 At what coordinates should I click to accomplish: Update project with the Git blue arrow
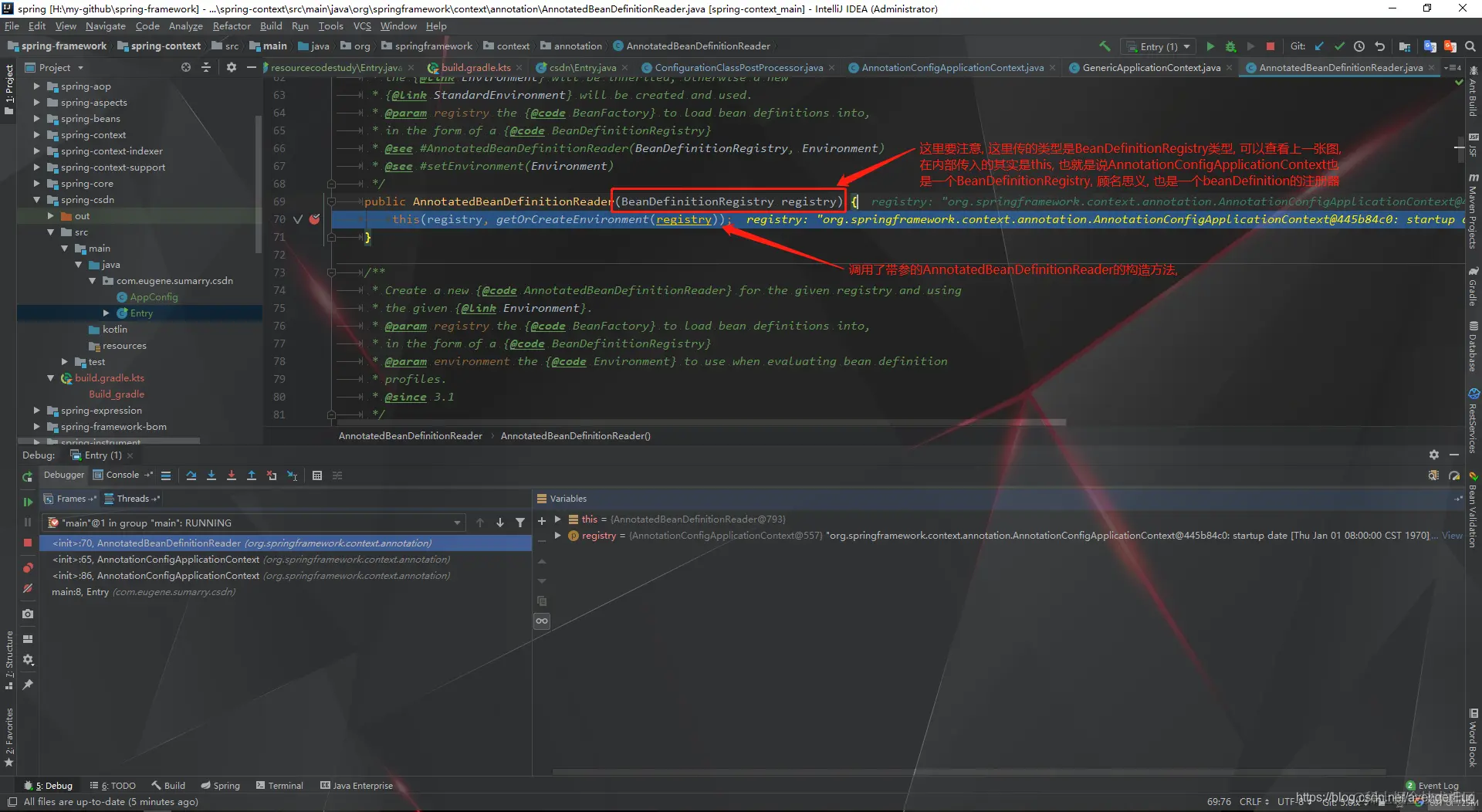click(1319, 46)
